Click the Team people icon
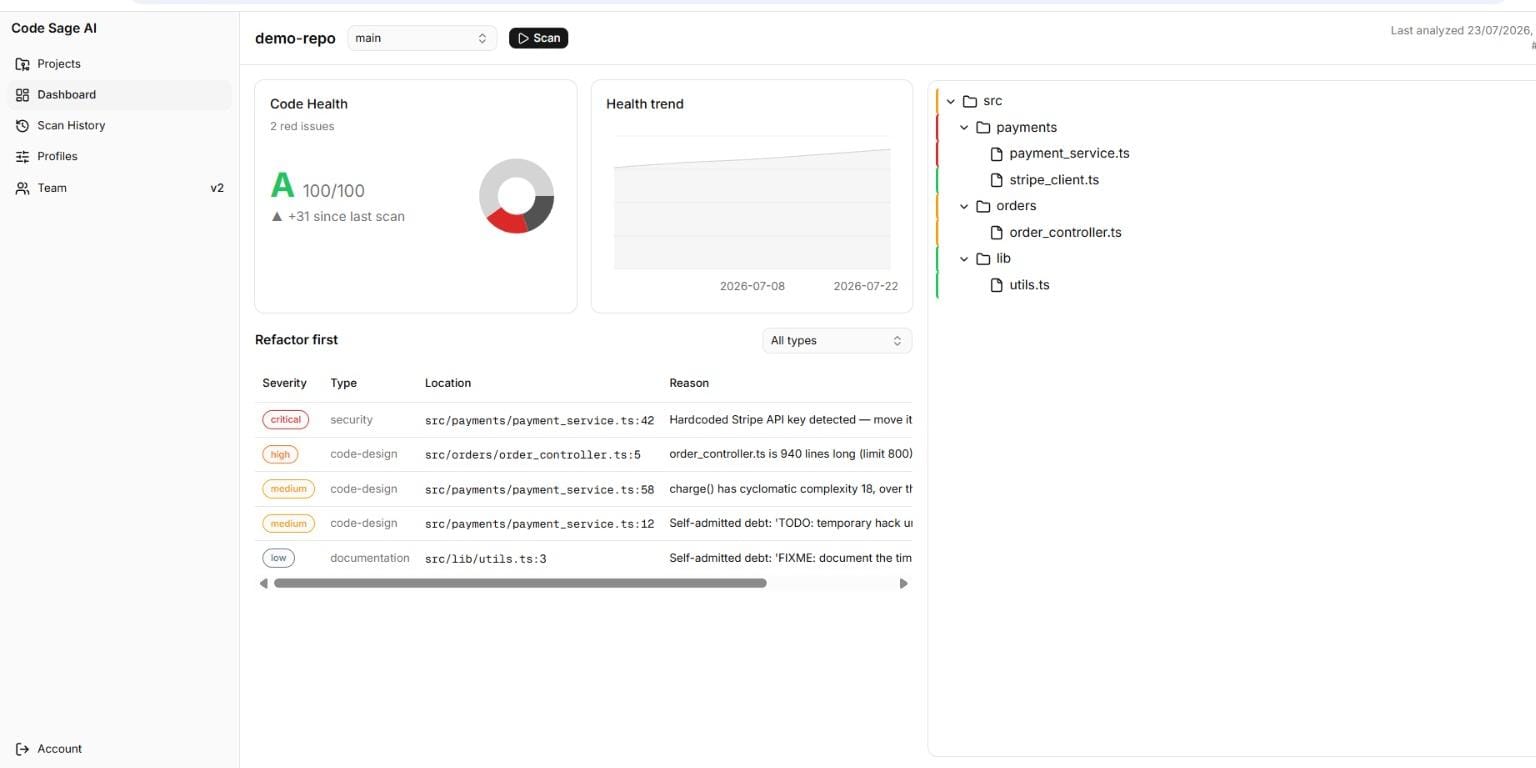The image size is (1536, 768). pyautogui.click(x=22, y=188)
